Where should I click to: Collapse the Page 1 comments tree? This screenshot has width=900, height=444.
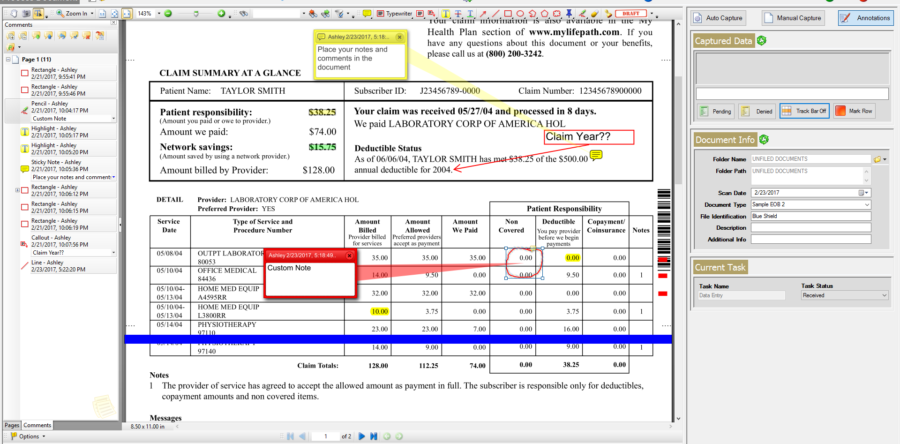click(9, 61)
